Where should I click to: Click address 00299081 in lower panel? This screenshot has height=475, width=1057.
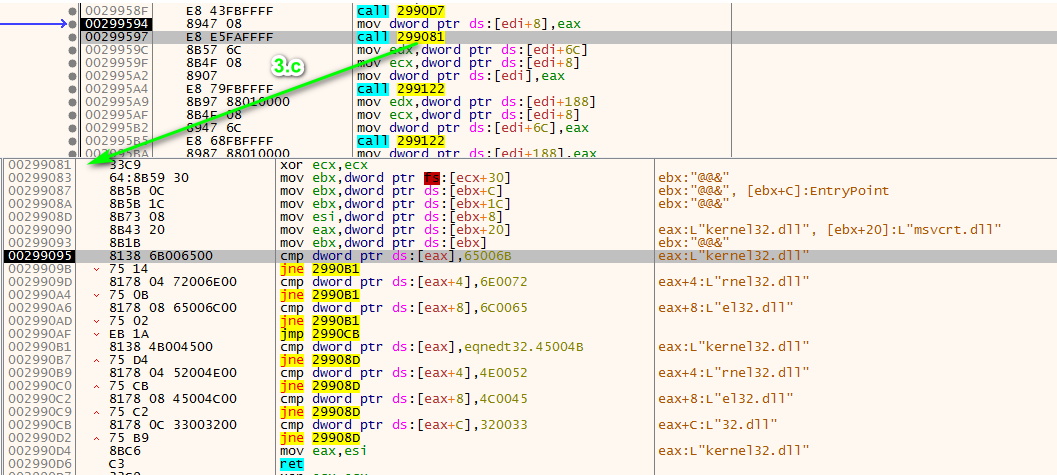coord(39,165)
